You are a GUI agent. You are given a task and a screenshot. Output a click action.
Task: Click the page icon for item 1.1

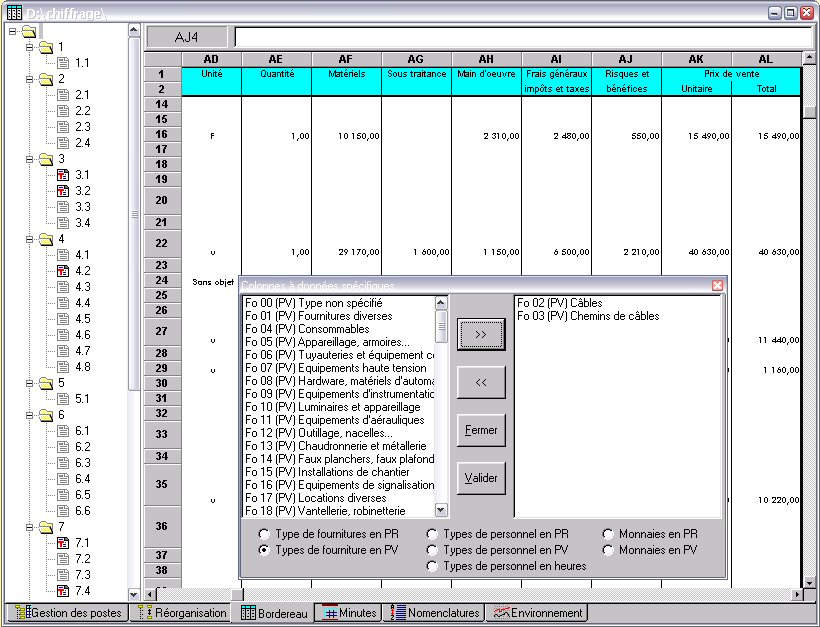click(62, 63)
